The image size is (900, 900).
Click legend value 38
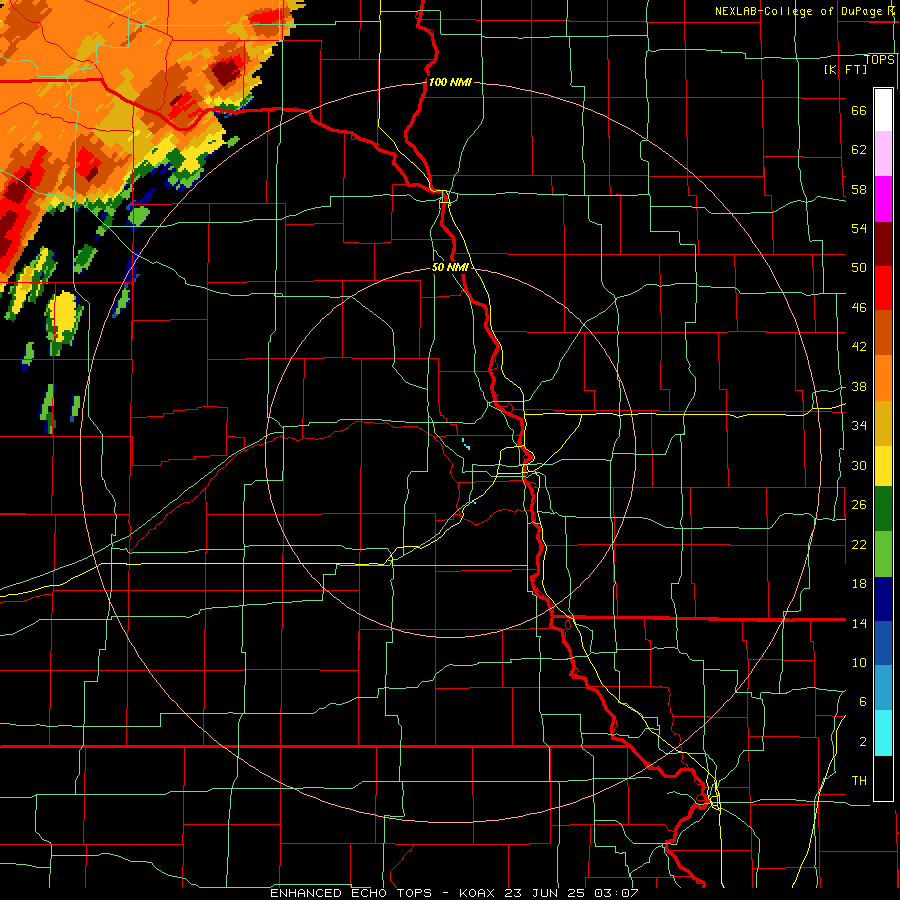pos(859,386)
